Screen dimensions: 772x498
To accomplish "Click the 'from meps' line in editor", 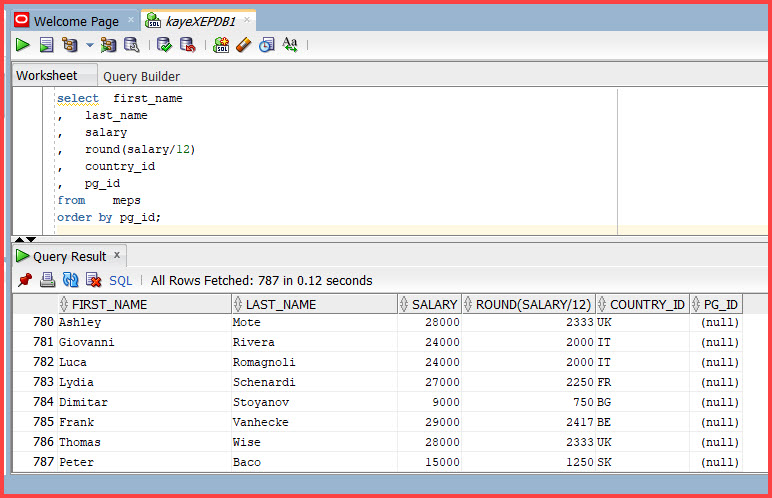I will tap(98, 200).
